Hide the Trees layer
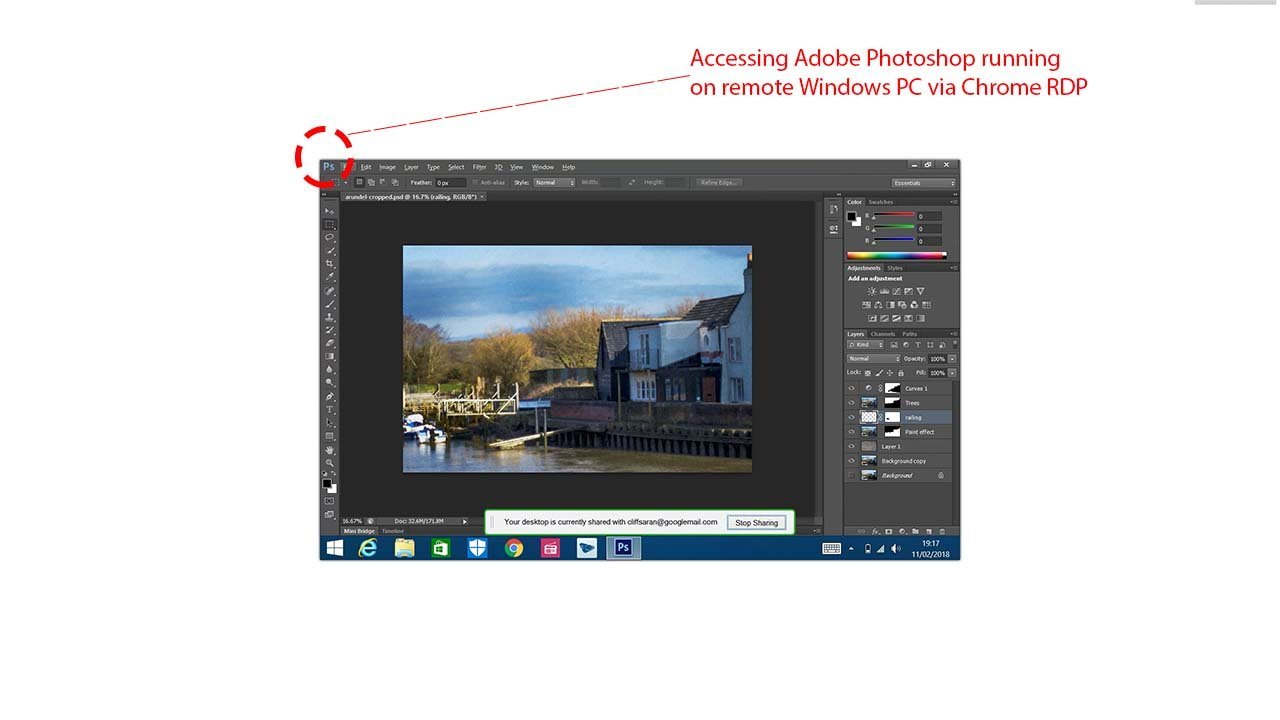This screenshot has width=1280, height=720. click(852, 403)
